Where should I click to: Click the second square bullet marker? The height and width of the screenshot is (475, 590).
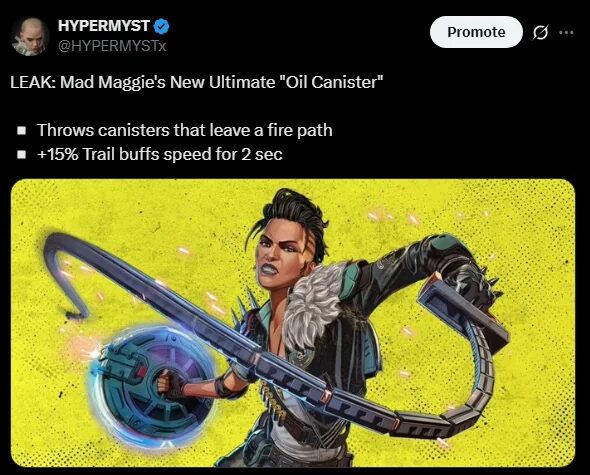[22, 154]
